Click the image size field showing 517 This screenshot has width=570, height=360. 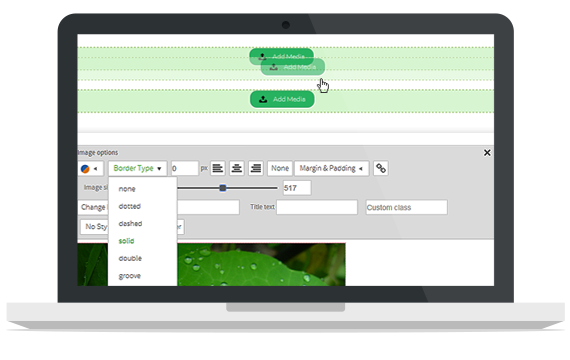coord(297,188)
